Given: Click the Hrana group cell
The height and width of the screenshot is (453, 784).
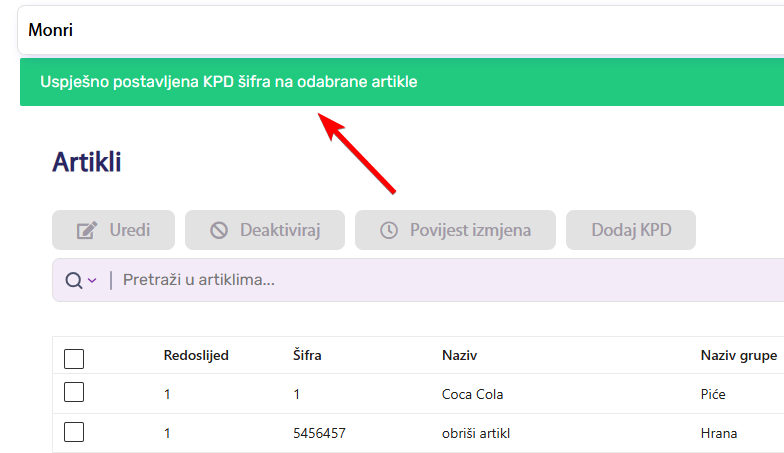Looking at the screenshot, I should point(719,433).
